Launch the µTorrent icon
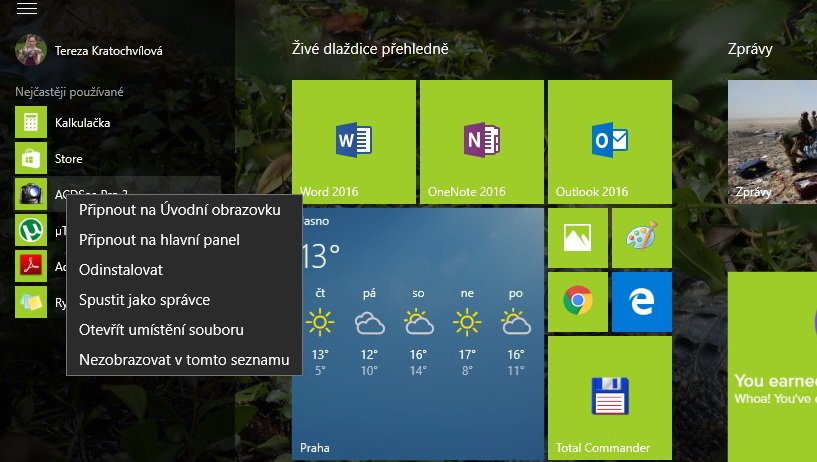817x462 pixels. 31,230
